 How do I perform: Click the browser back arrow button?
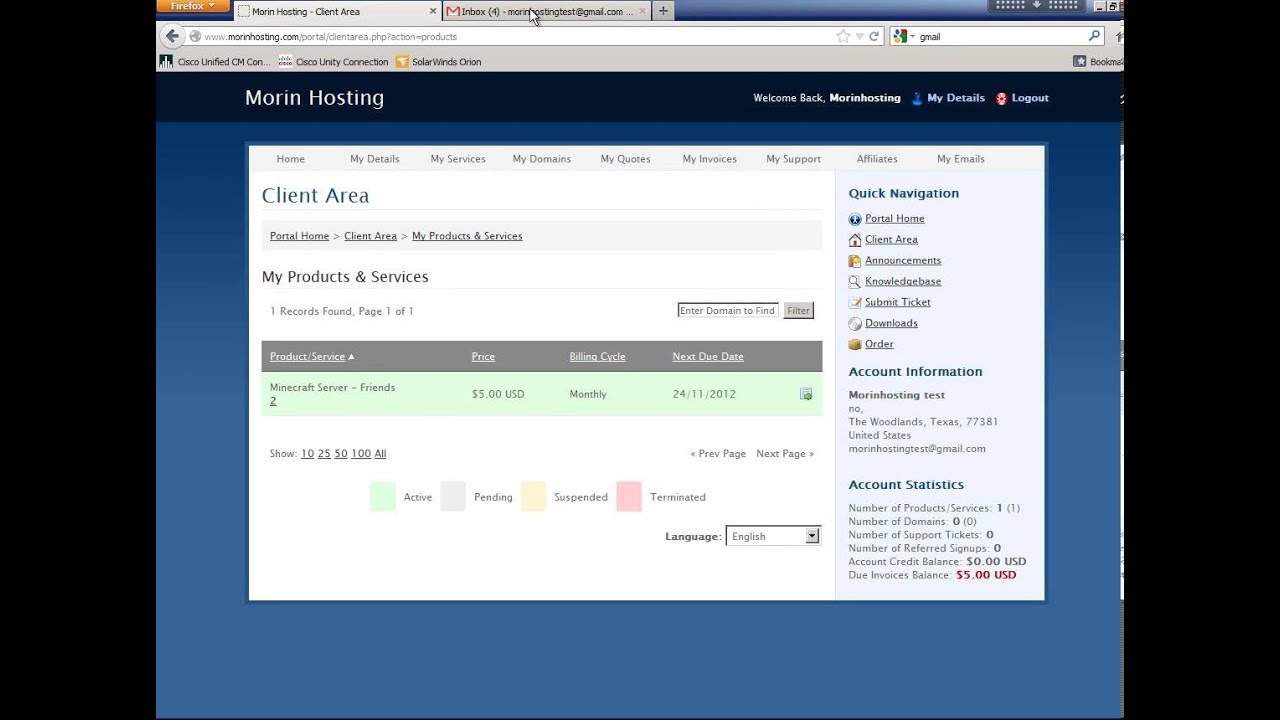172,36
